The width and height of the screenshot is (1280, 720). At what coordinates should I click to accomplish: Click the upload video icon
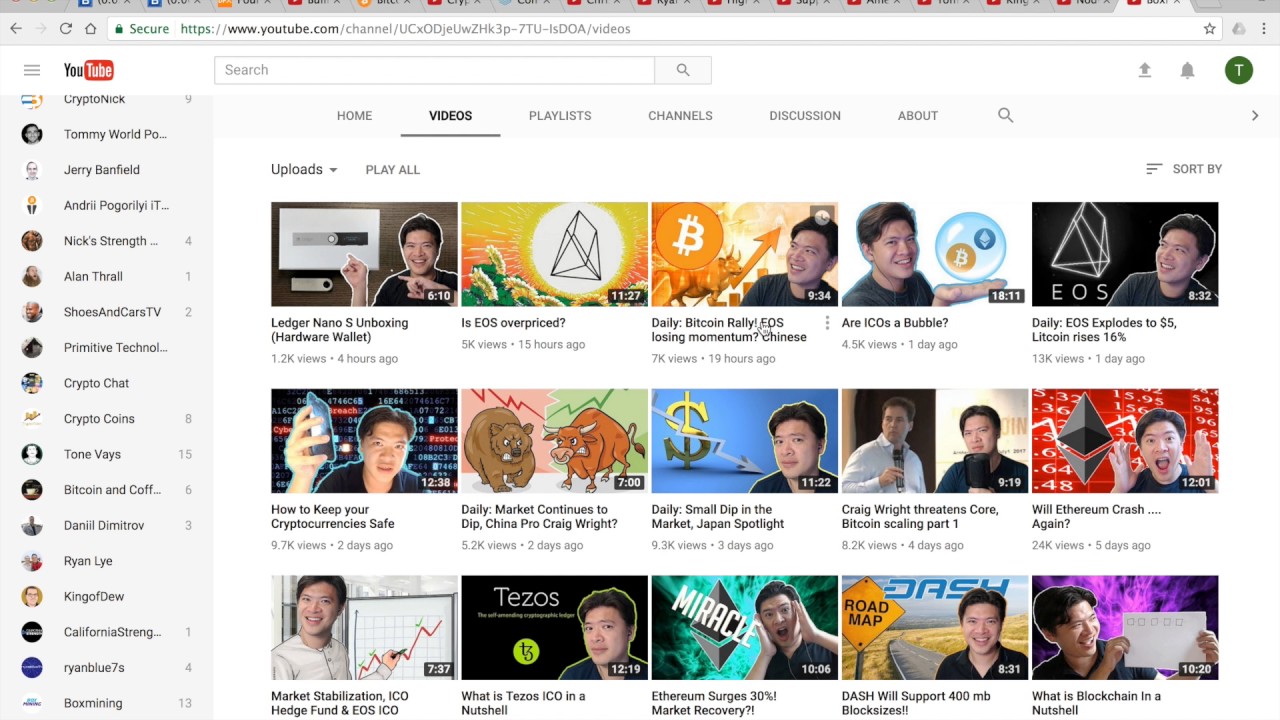(x=1145, y=70)
